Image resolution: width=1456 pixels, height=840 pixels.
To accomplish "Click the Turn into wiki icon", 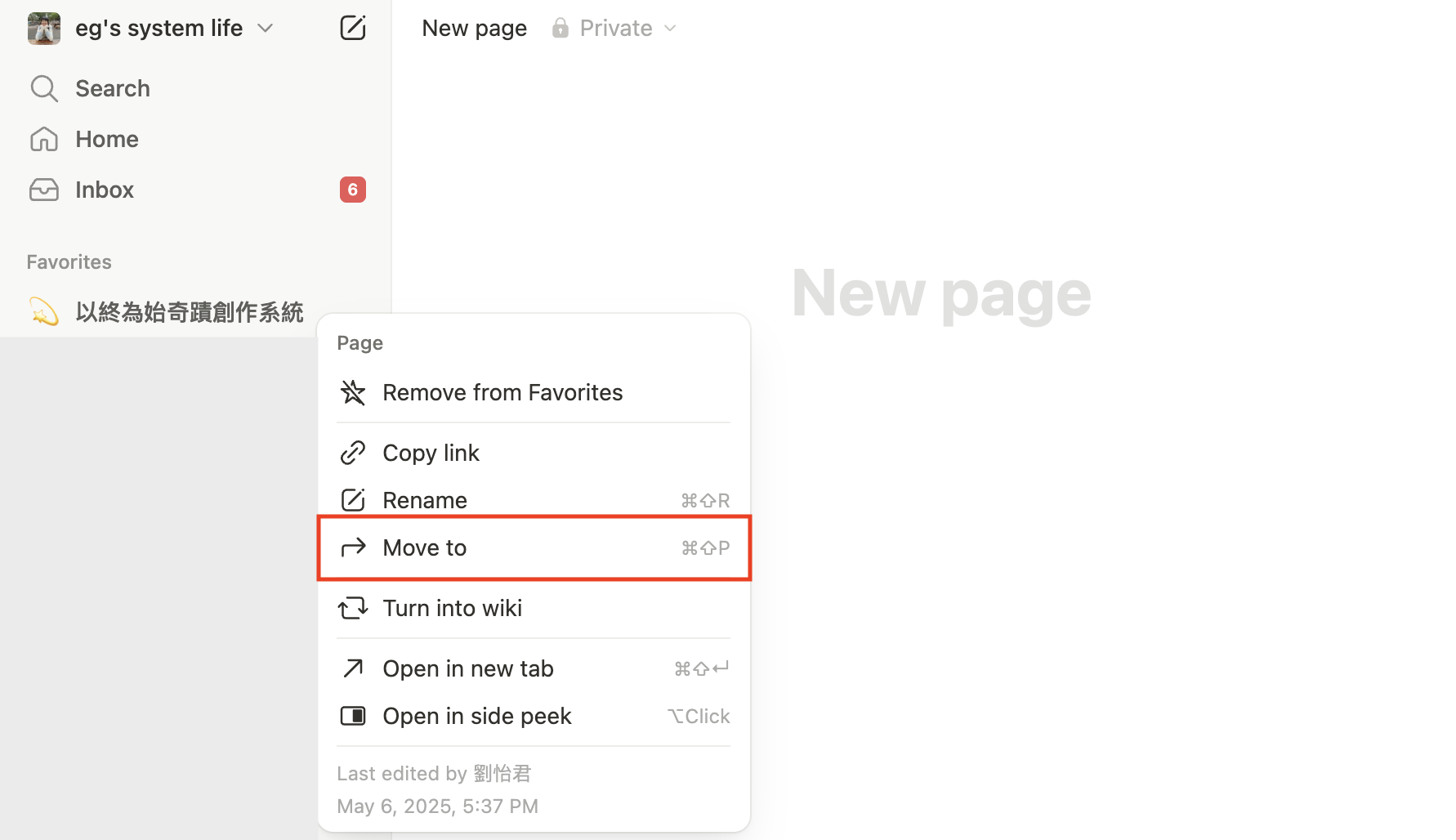I will click(353, 608).
